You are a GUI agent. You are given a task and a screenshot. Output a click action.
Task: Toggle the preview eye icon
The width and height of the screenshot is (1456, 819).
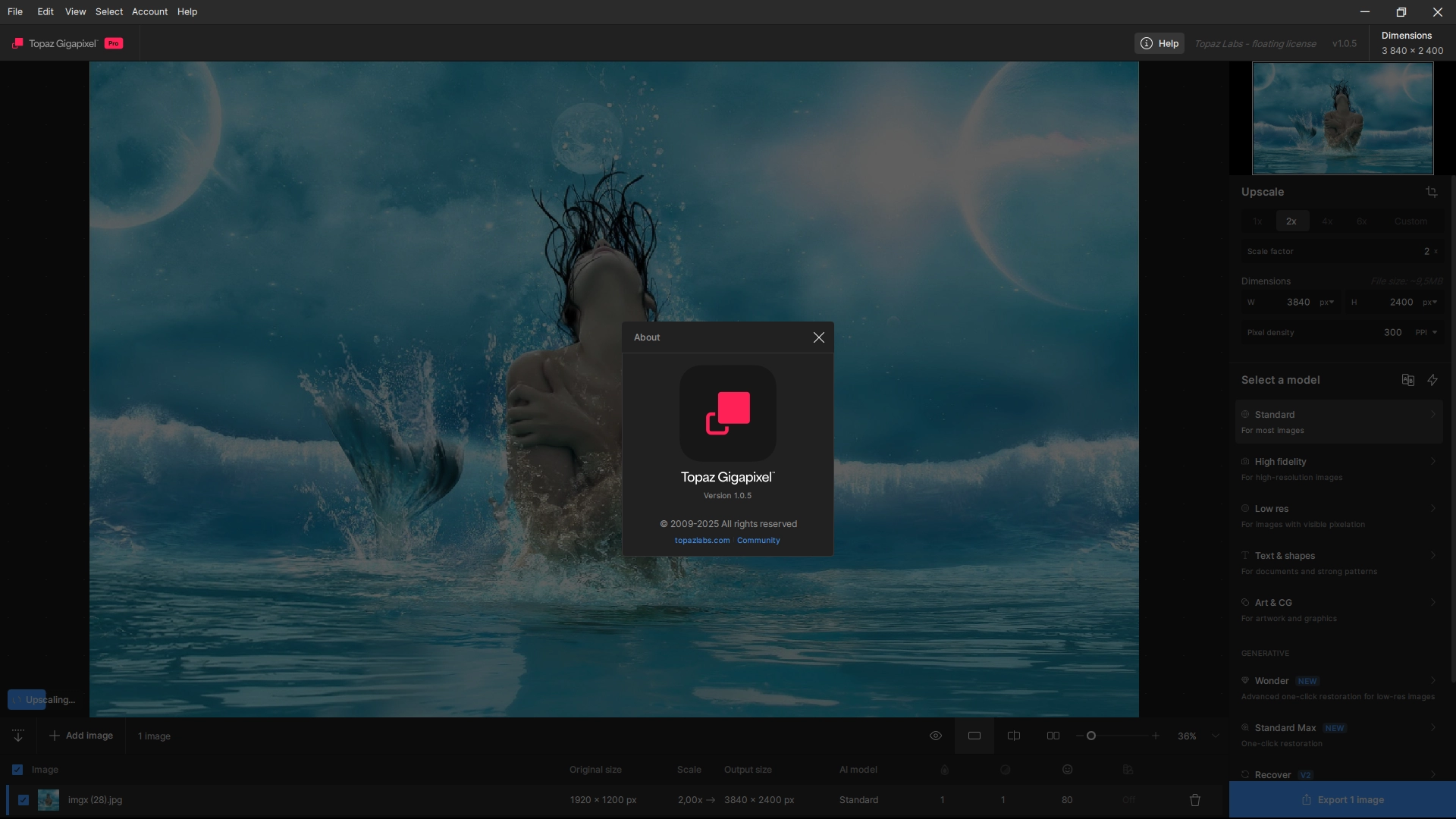pyautogui.click(x=936, y=736)
